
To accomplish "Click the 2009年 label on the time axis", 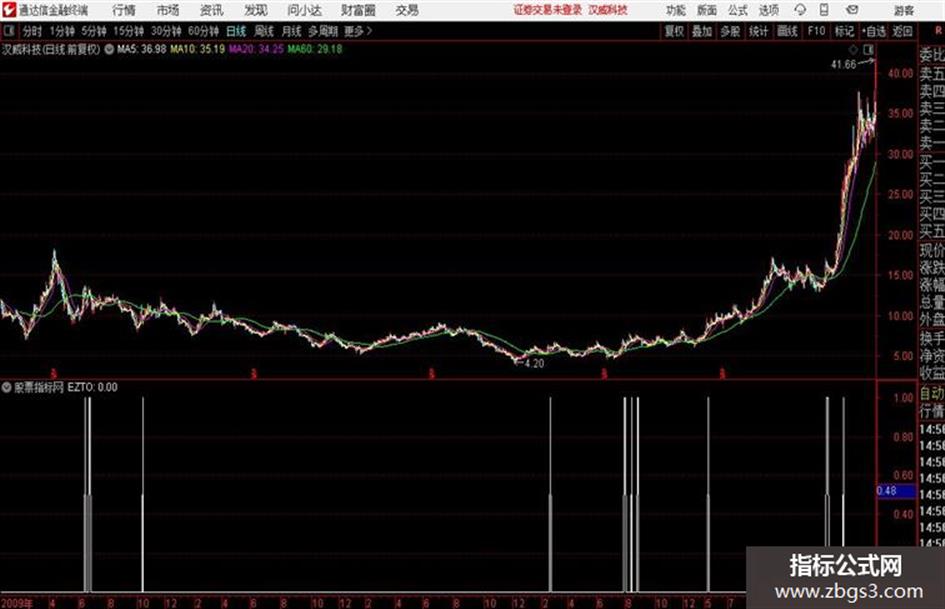I will tap(16, 602).
